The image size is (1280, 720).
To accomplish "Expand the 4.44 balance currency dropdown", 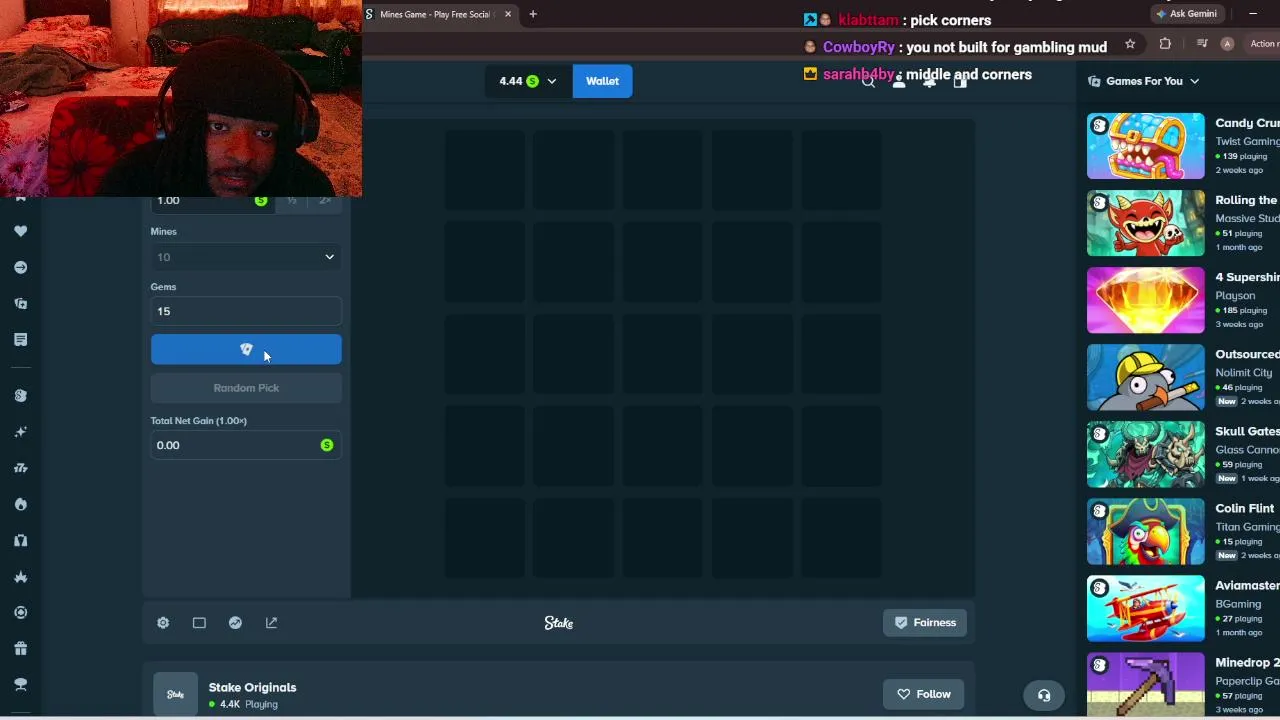I will pyautogui.click(x=527, y=81).
